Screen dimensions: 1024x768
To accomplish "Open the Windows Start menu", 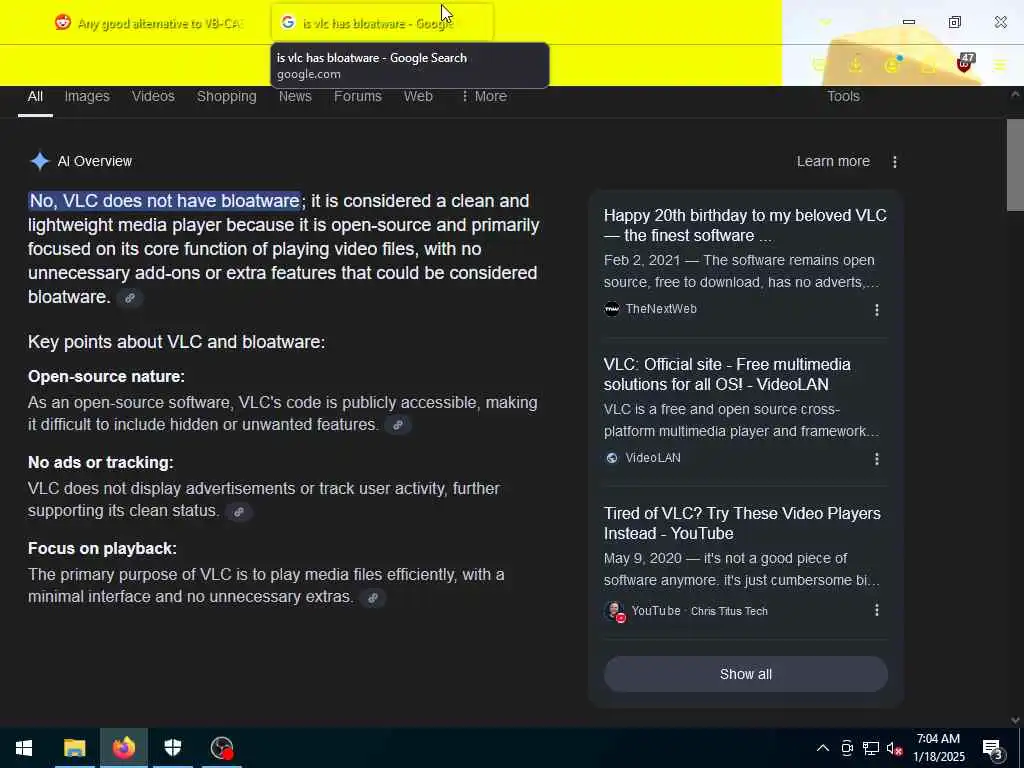I will [24, 748].
